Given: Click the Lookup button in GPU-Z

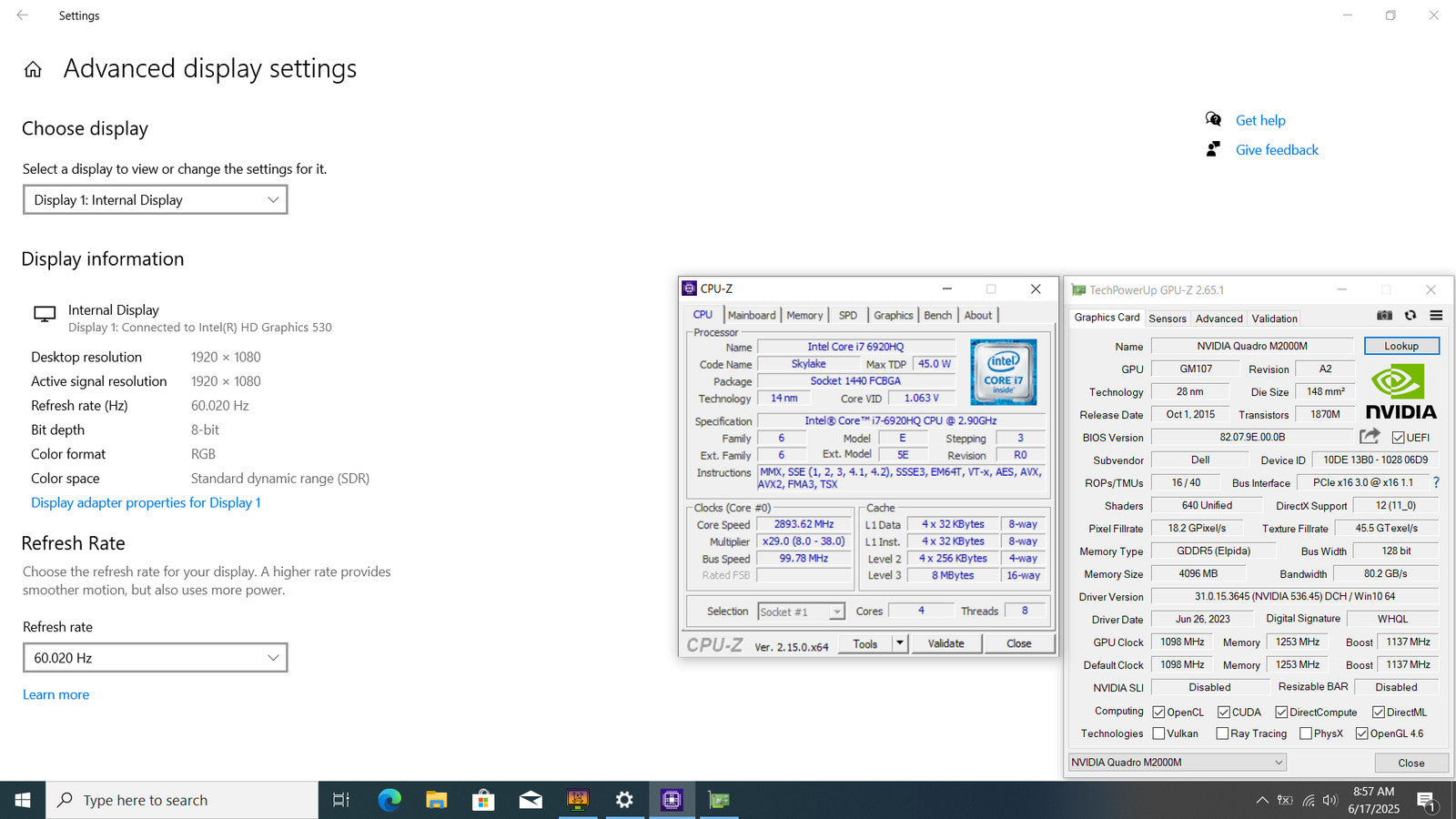Looking at the screenshot, I should click(1401, 346).
